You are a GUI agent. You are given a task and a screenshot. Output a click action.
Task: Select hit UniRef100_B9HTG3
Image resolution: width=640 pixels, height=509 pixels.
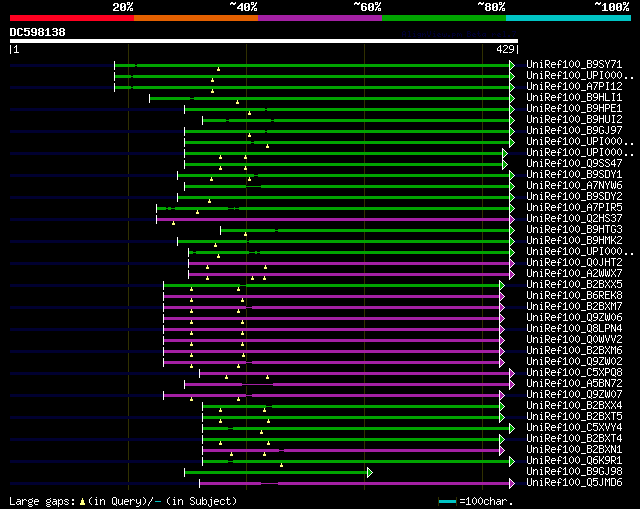pyautogui.click(x=574, y=230)
